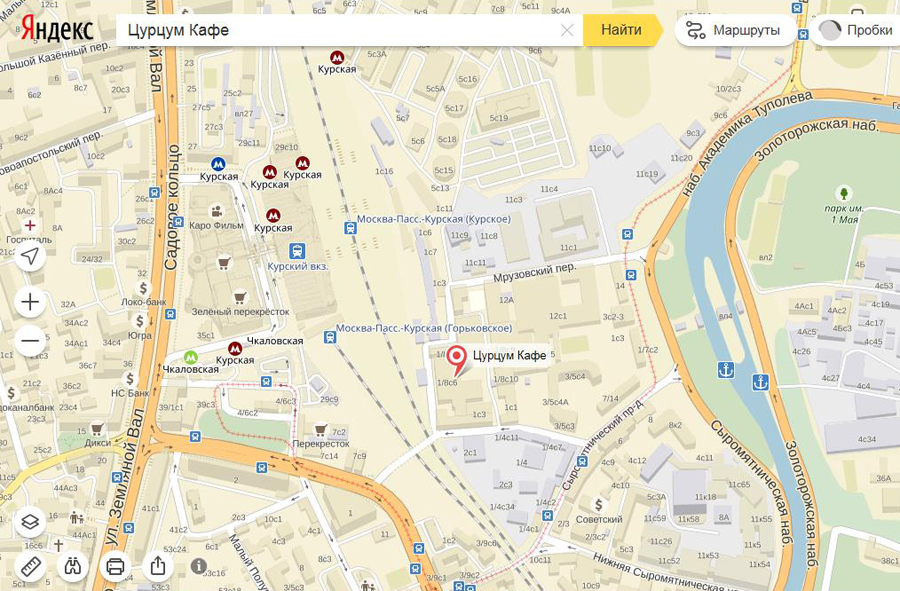
Task: Click the left anchor pier icon
Action: (726, 370)
